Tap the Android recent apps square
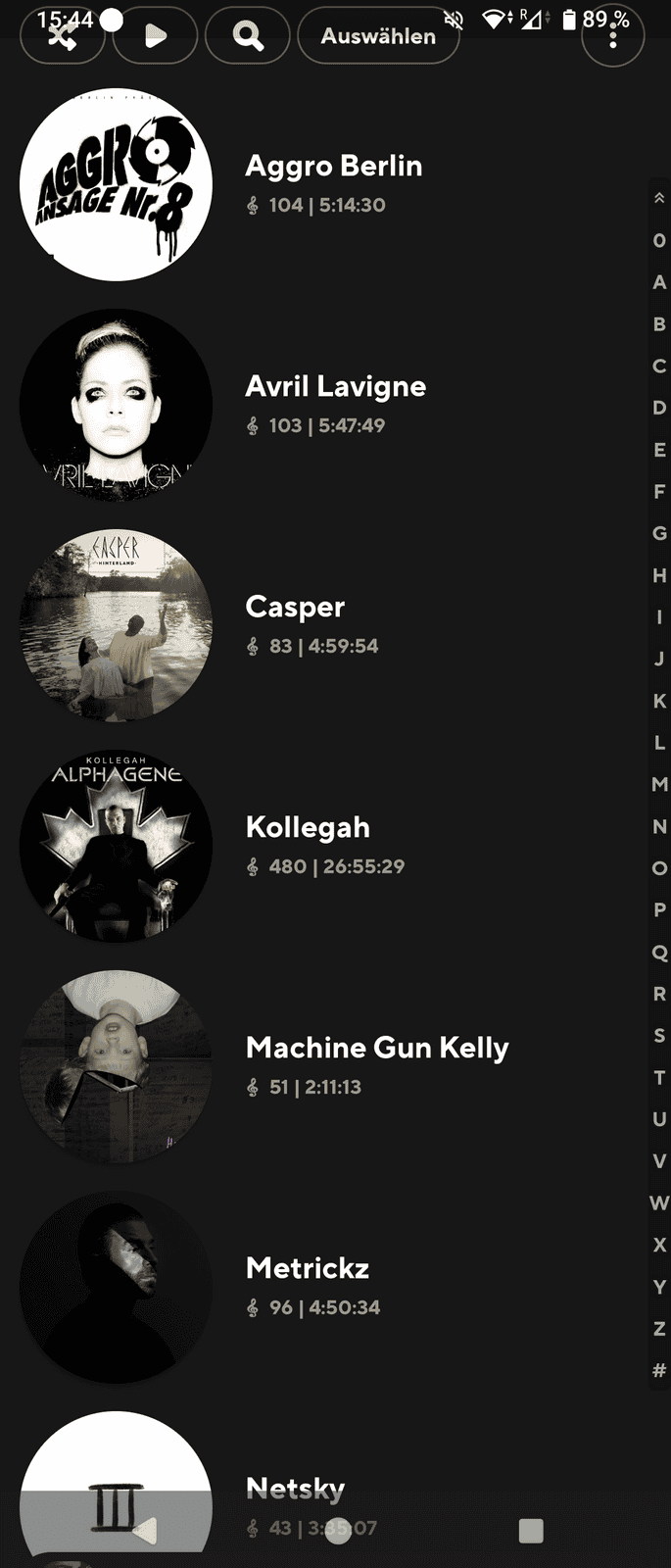 coord(531,1531)
